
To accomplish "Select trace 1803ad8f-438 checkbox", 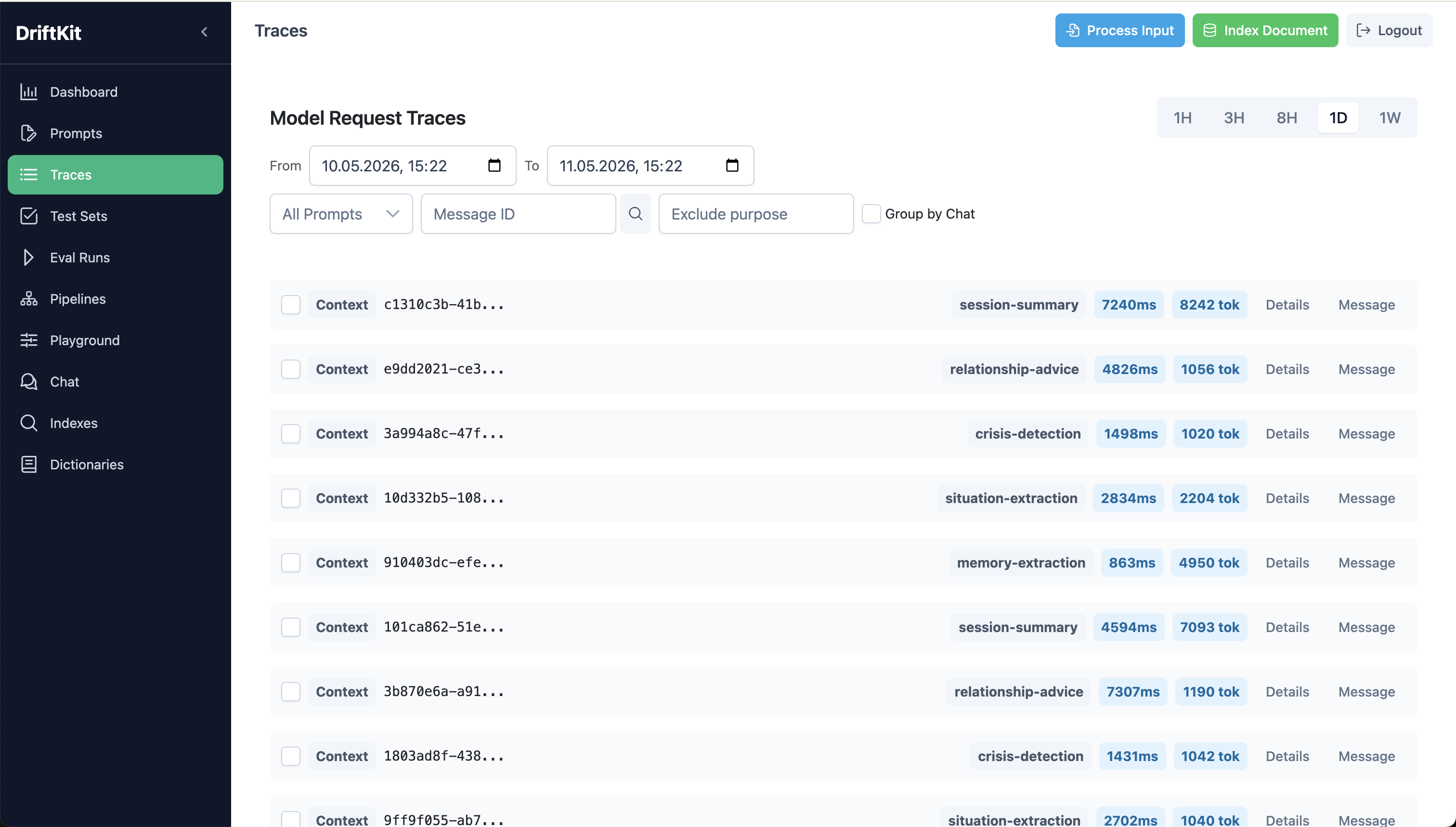I will (x=291, y=757).
